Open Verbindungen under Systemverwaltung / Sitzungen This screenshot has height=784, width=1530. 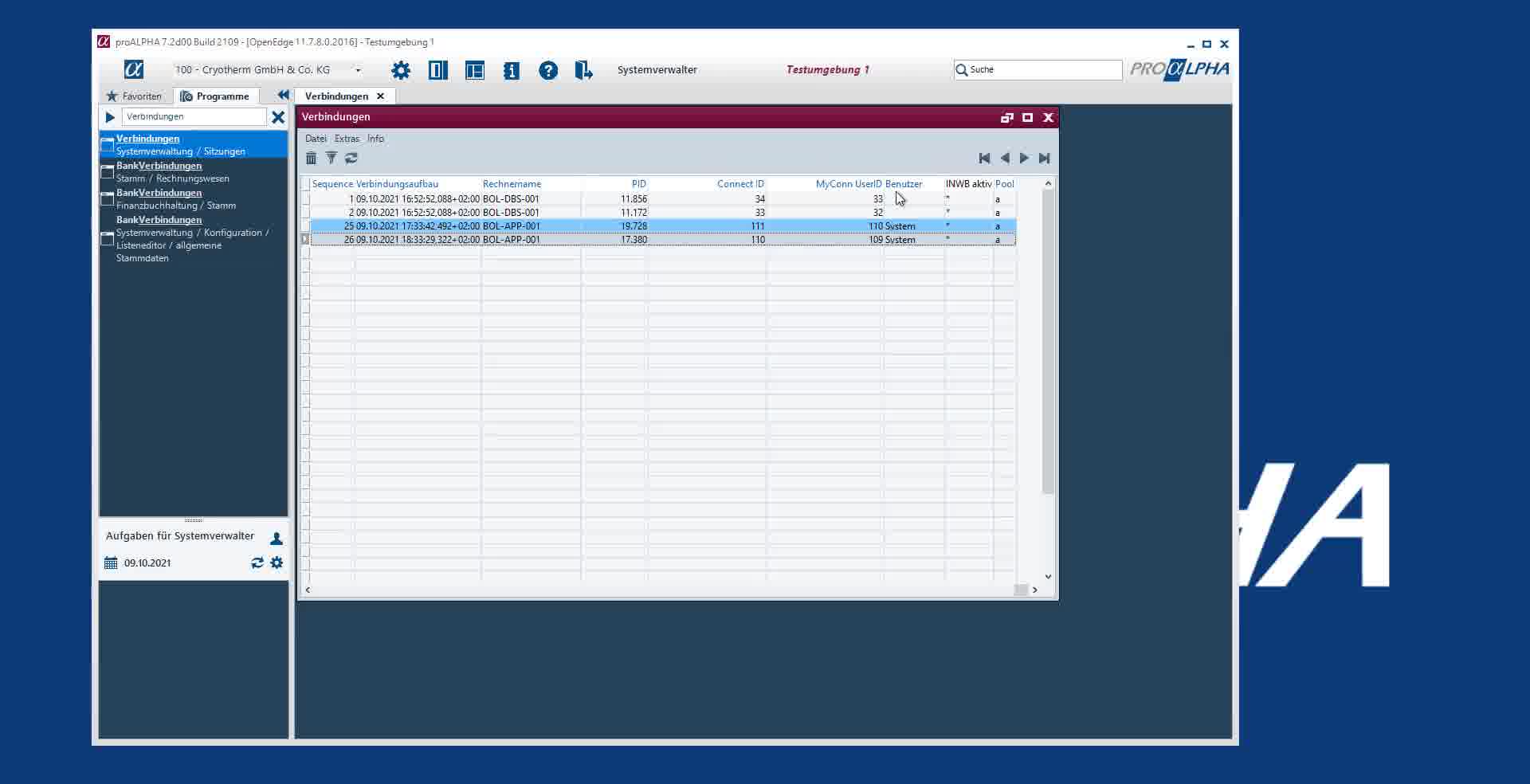(193, 144)
